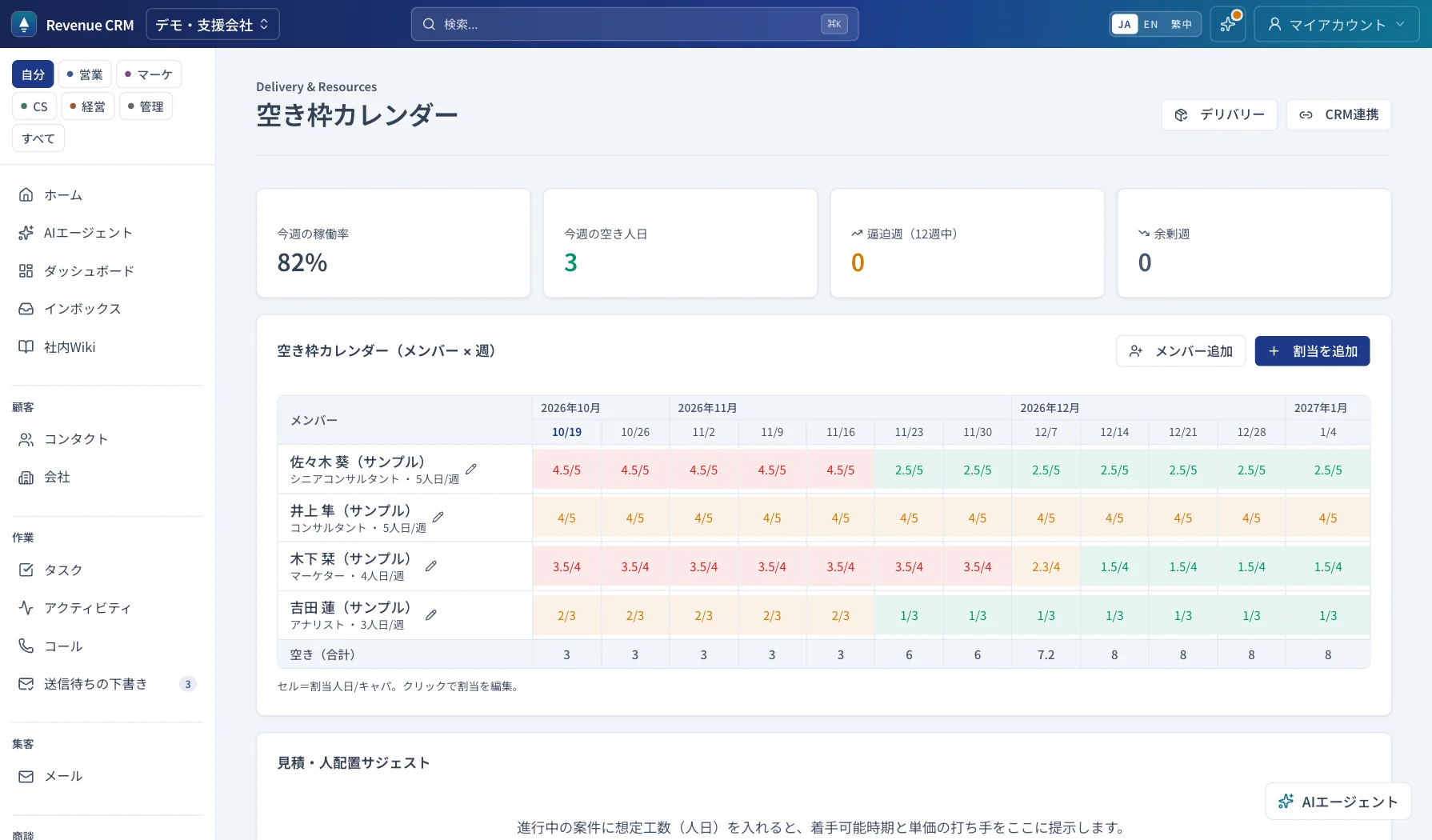Screen dimensions: 1432x840
Task: Edit 木下 栞 member with pencil icon
Action: pos(430,566)
